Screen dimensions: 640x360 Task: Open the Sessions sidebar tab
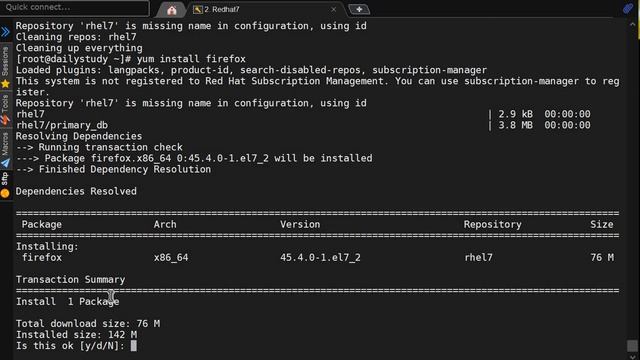5,61
